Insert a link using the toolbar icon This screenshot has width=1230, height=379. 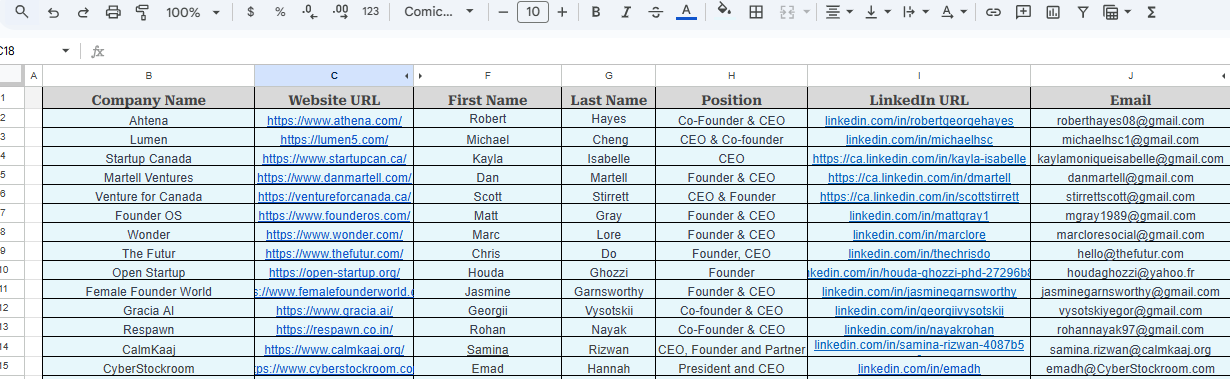993,12
